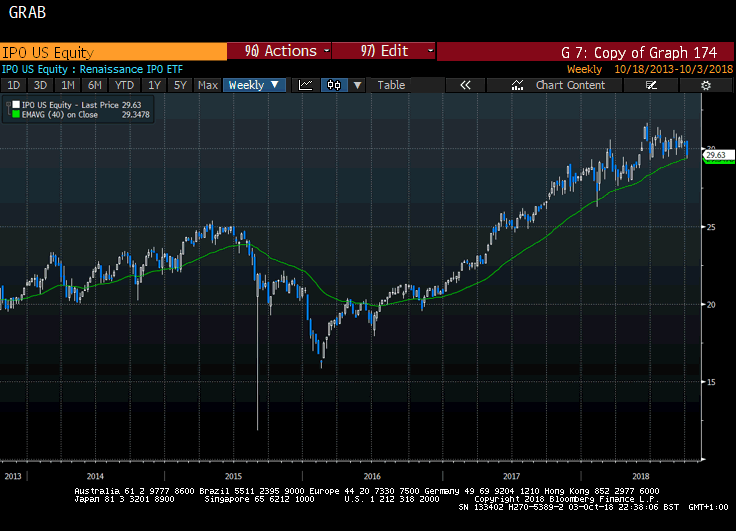Click the white Last Price legend swatch
Screen dimensions: 736x531
(x=16, y=105)
